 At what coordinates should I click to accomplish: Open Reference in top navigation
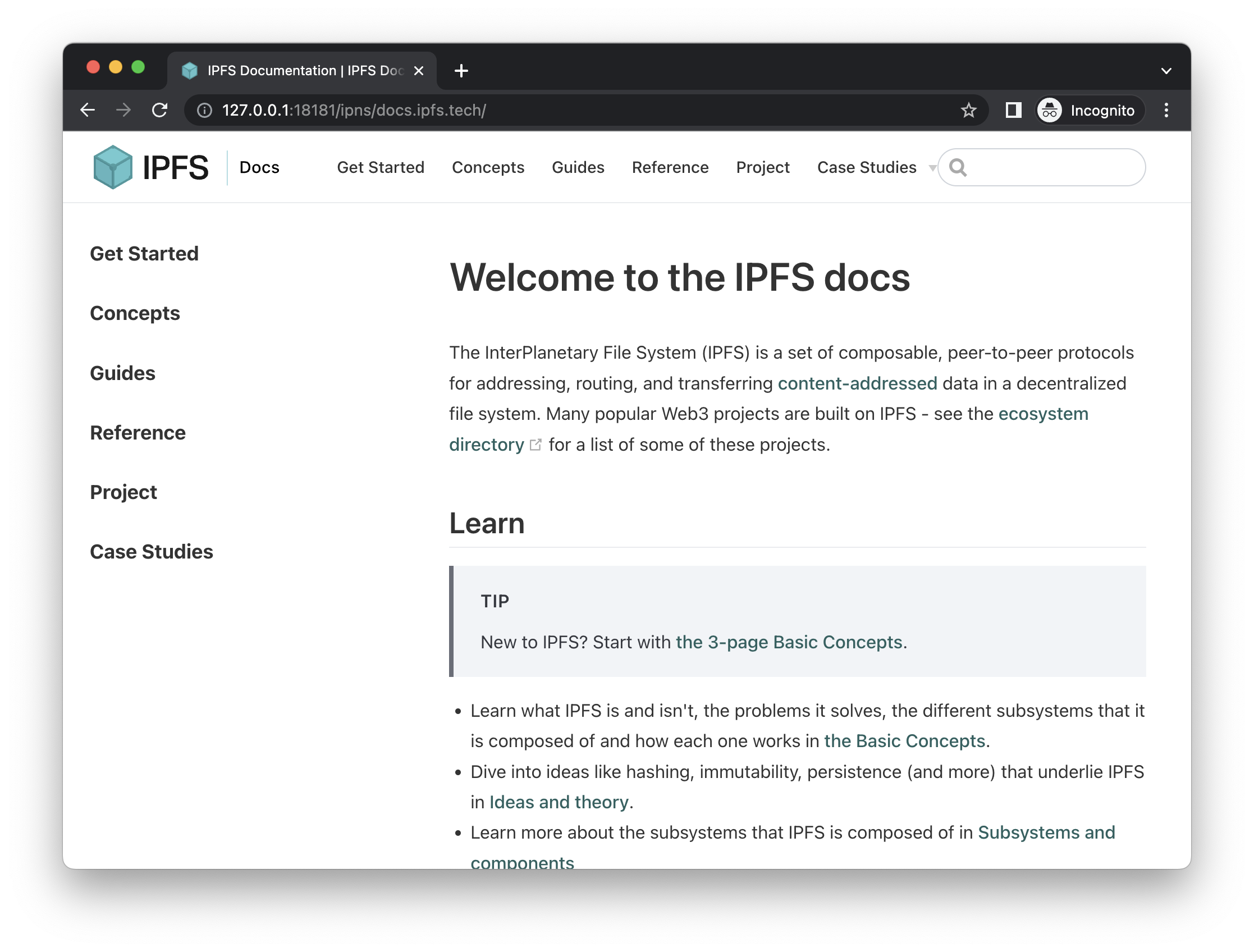[670, 167]
